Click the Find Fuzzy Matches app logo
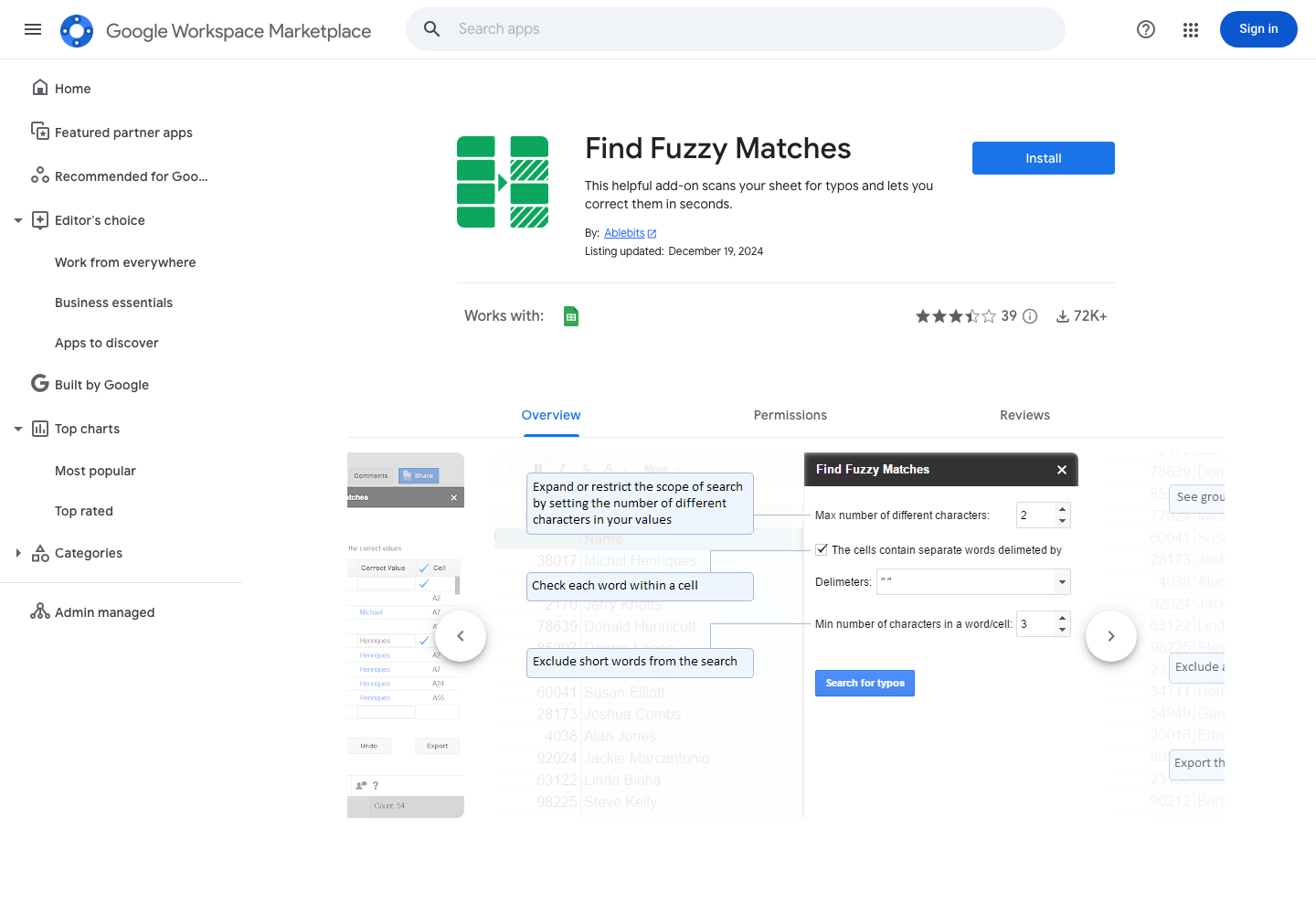The image size is (1316, 914). point(503,182)
